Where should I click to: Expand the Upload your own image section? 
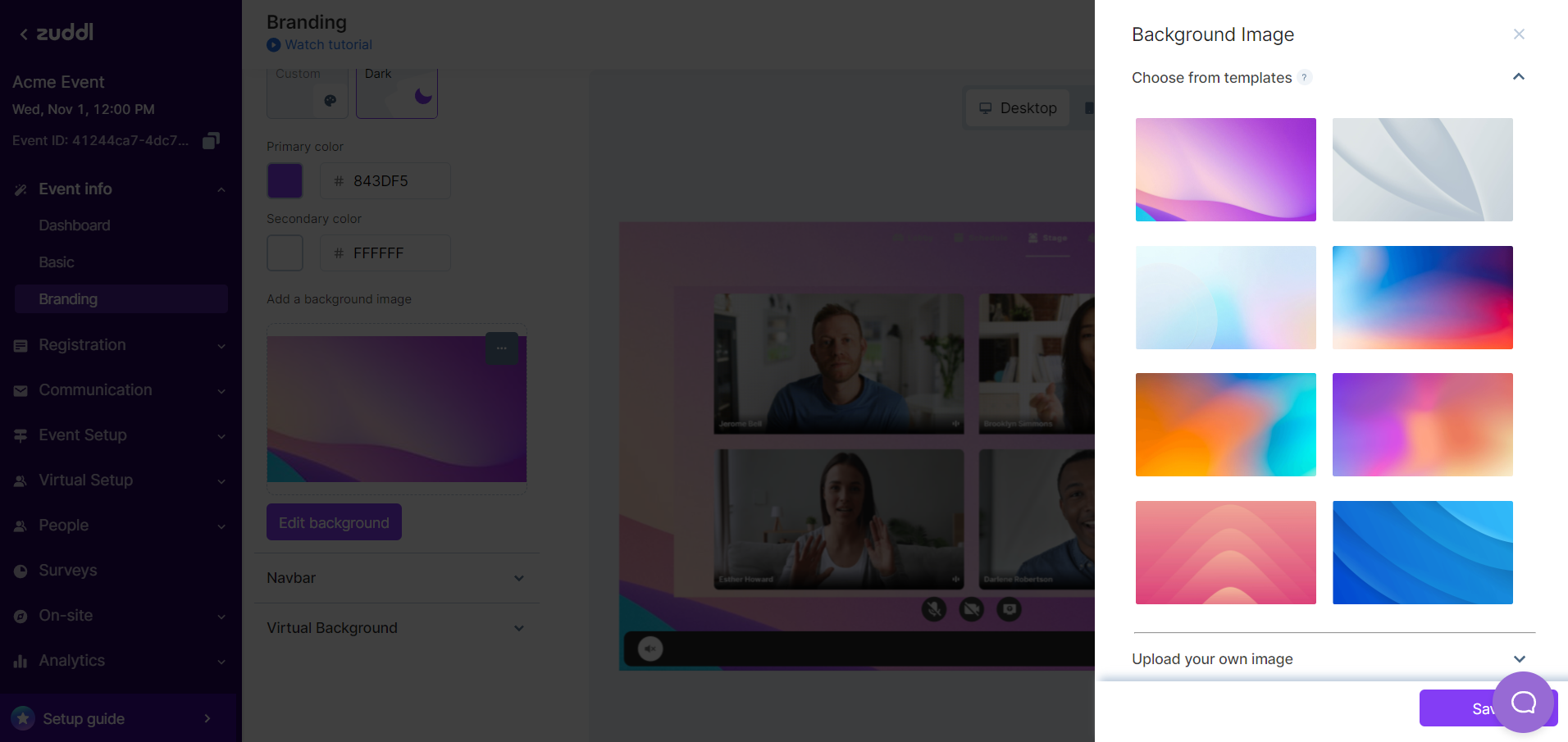tap(1519, 659)
